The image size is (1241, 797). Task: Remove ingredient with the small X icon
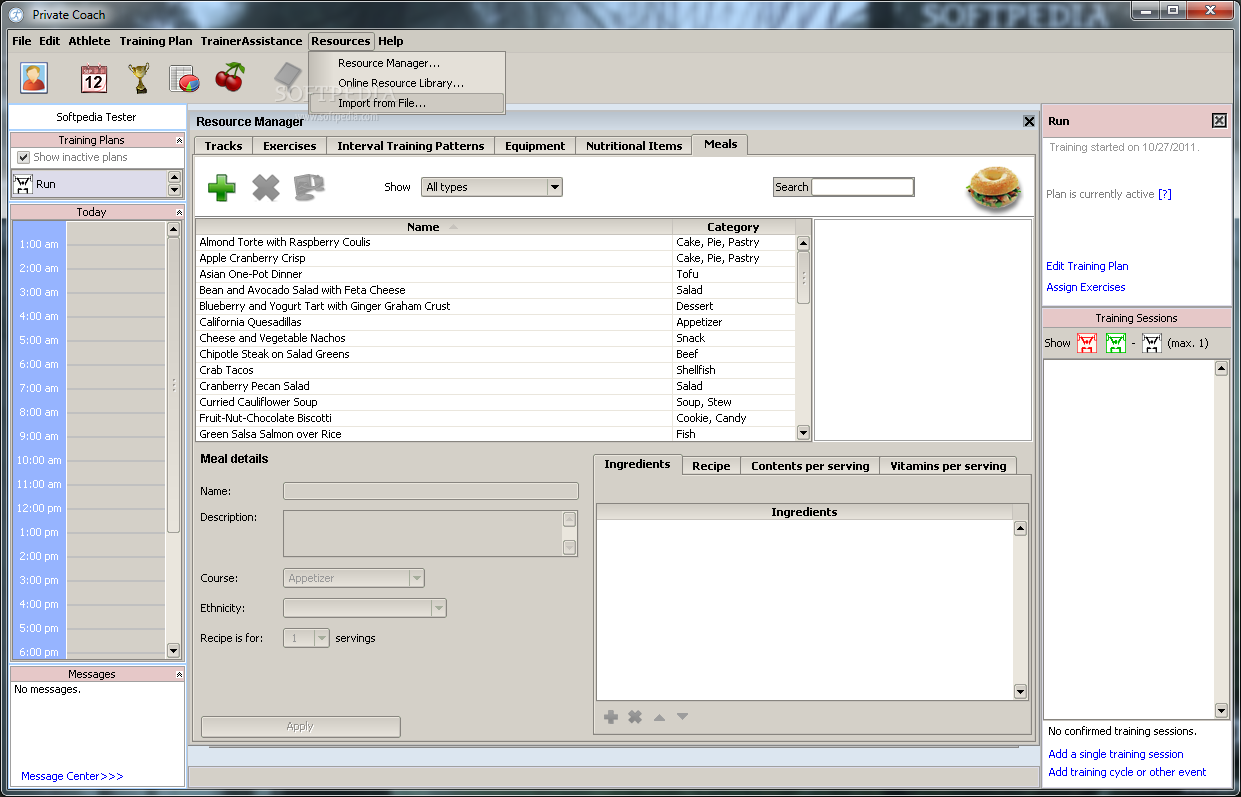tap(635, 717)
